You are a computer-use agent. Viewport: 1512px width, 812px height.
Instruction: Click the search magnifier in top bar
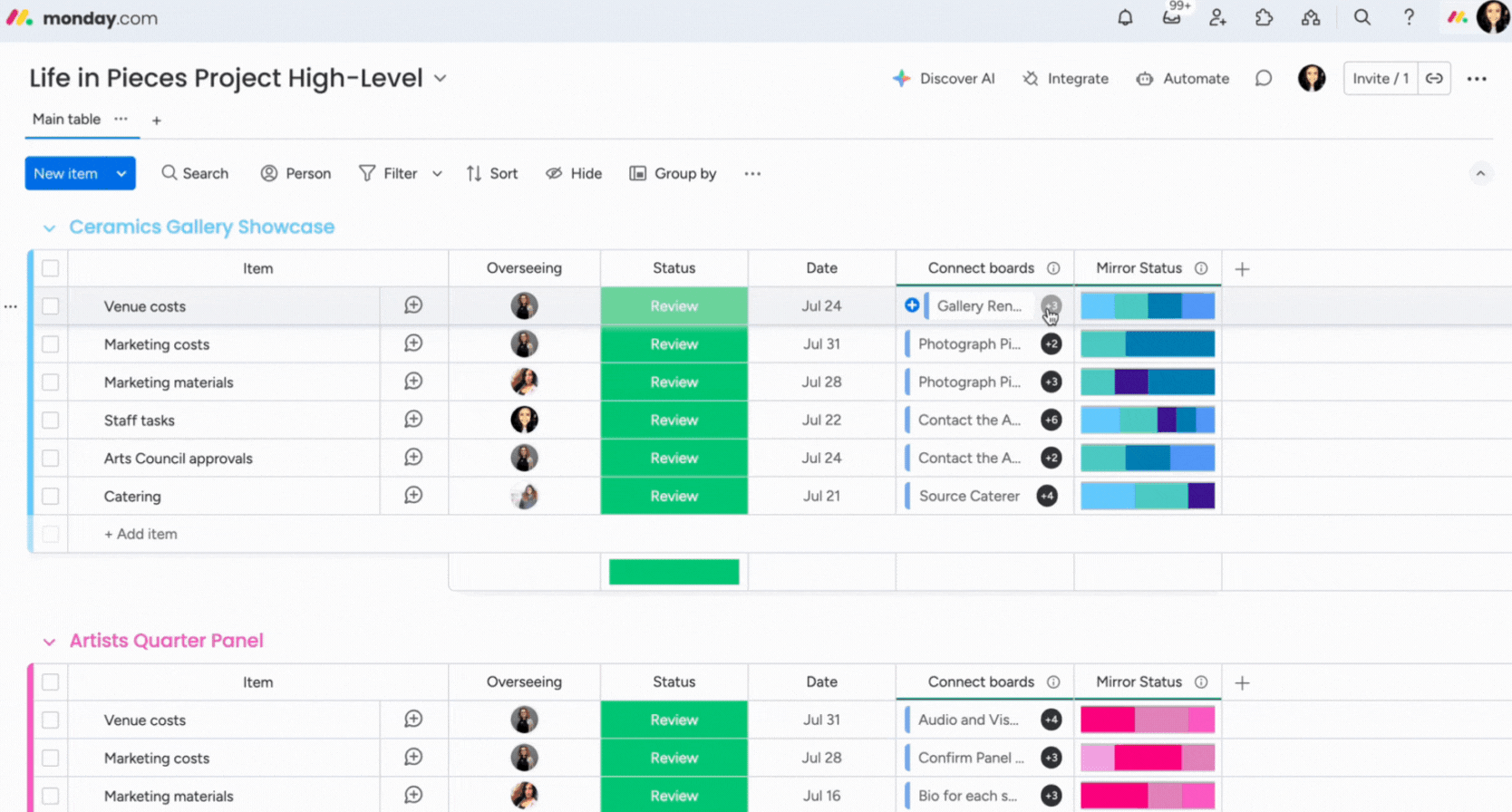click(x=1362, y=17)
